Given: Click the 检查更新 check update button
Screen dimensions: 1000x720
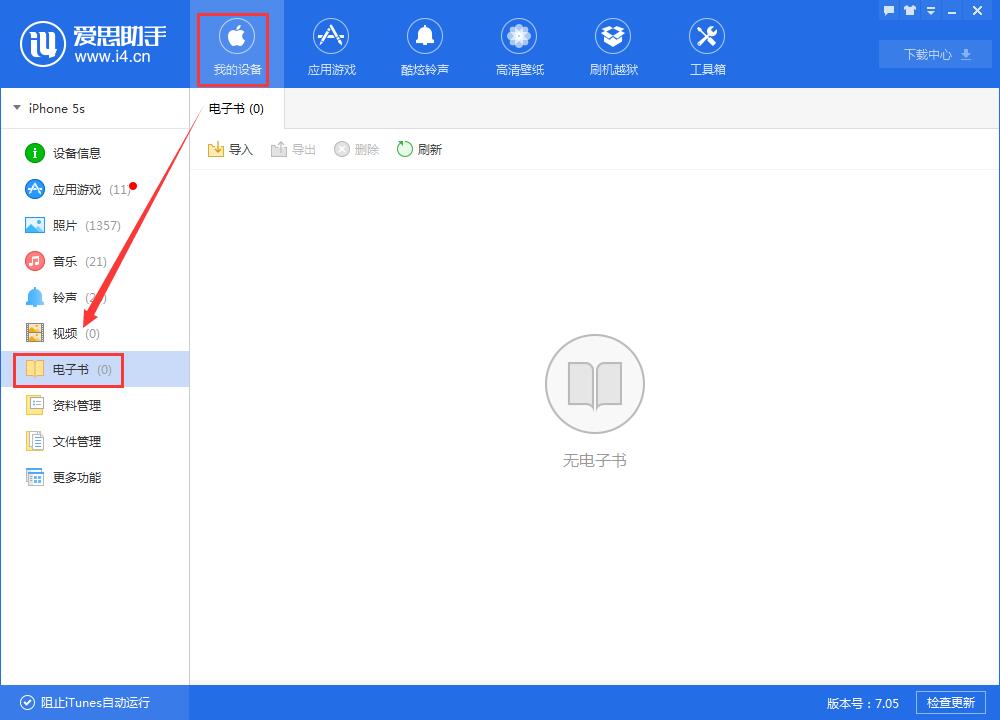Looking at the screenshot, I should point(950,702).
